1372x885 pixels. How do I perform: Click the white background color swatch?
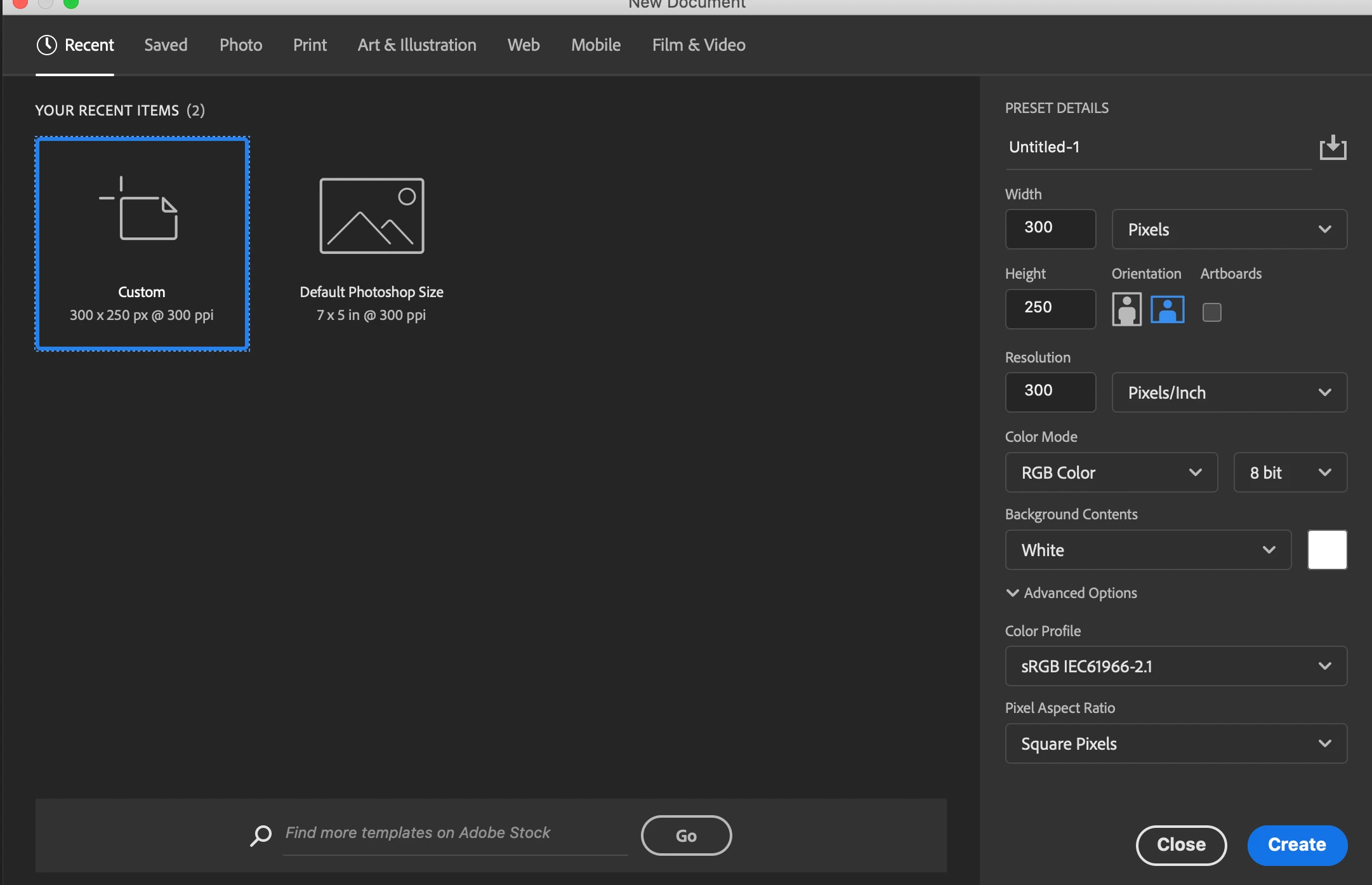(1327, 550)
